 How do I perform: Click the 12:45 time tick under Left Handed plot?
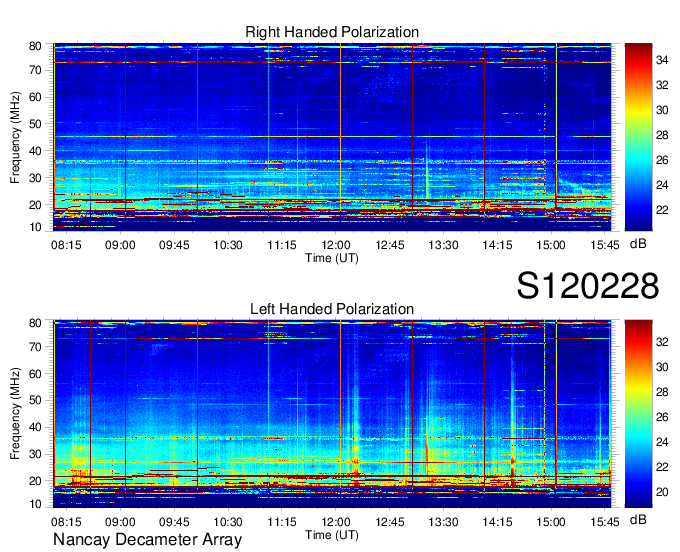click(389, 522)
